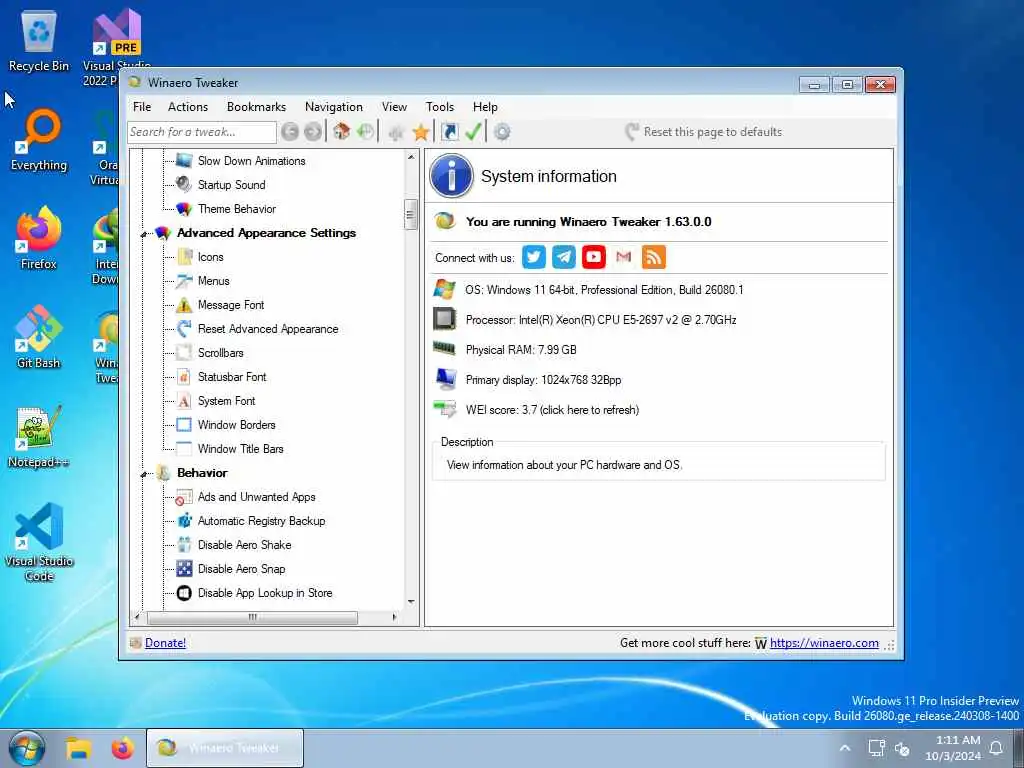Open the Home page via house icon
The width and height of the screenshot is (1024, 768).
coord(341,132)
